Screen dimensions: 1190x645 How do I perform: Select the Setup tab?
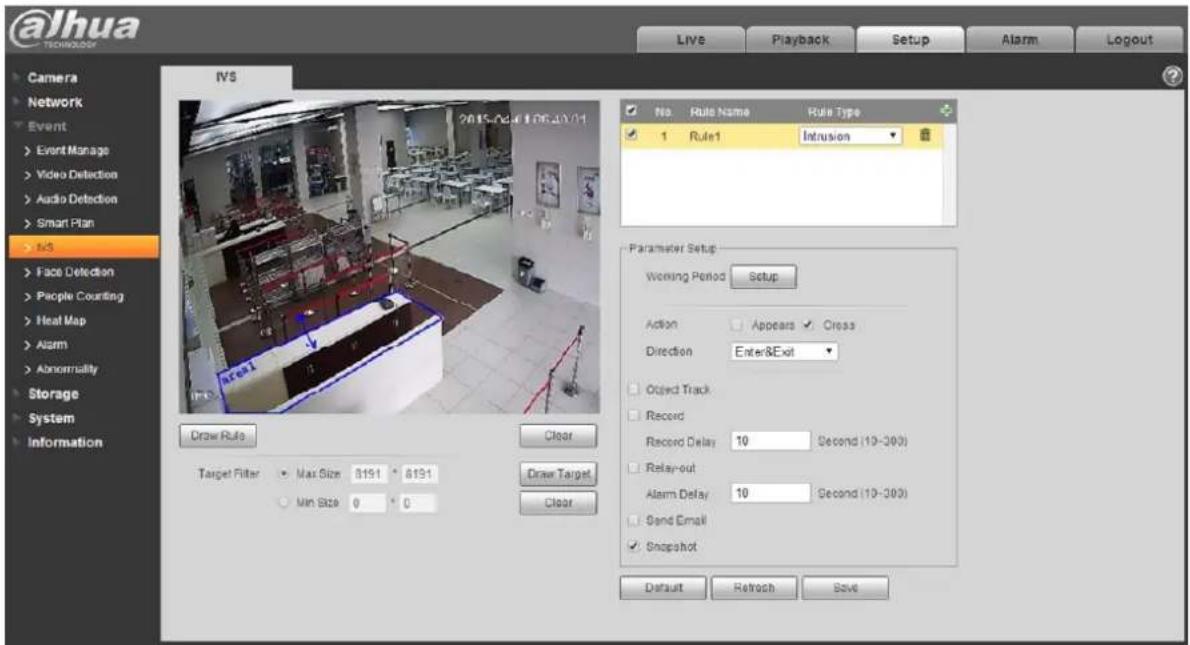tap(911, 39)
